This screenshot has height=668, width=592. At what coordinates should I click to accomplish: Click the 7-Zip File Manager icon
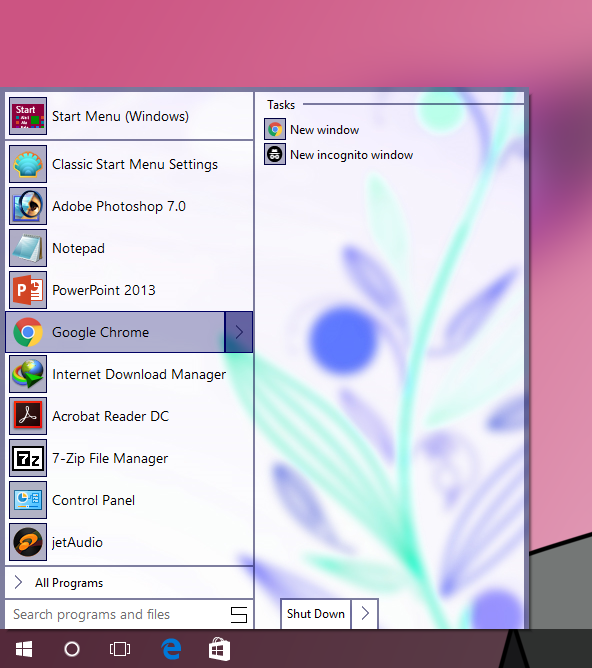(x=28, y=458)
